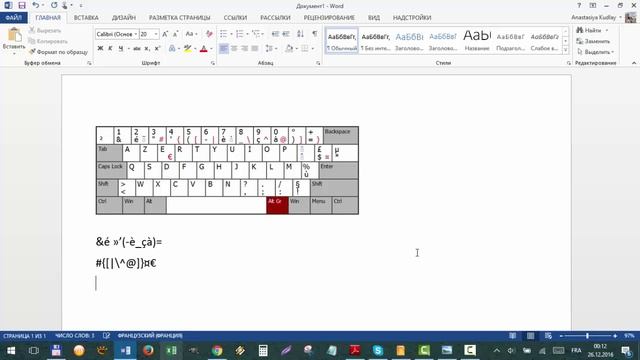Click the numbered list icon
Viewport: 640px width, 360px height.
240,34
